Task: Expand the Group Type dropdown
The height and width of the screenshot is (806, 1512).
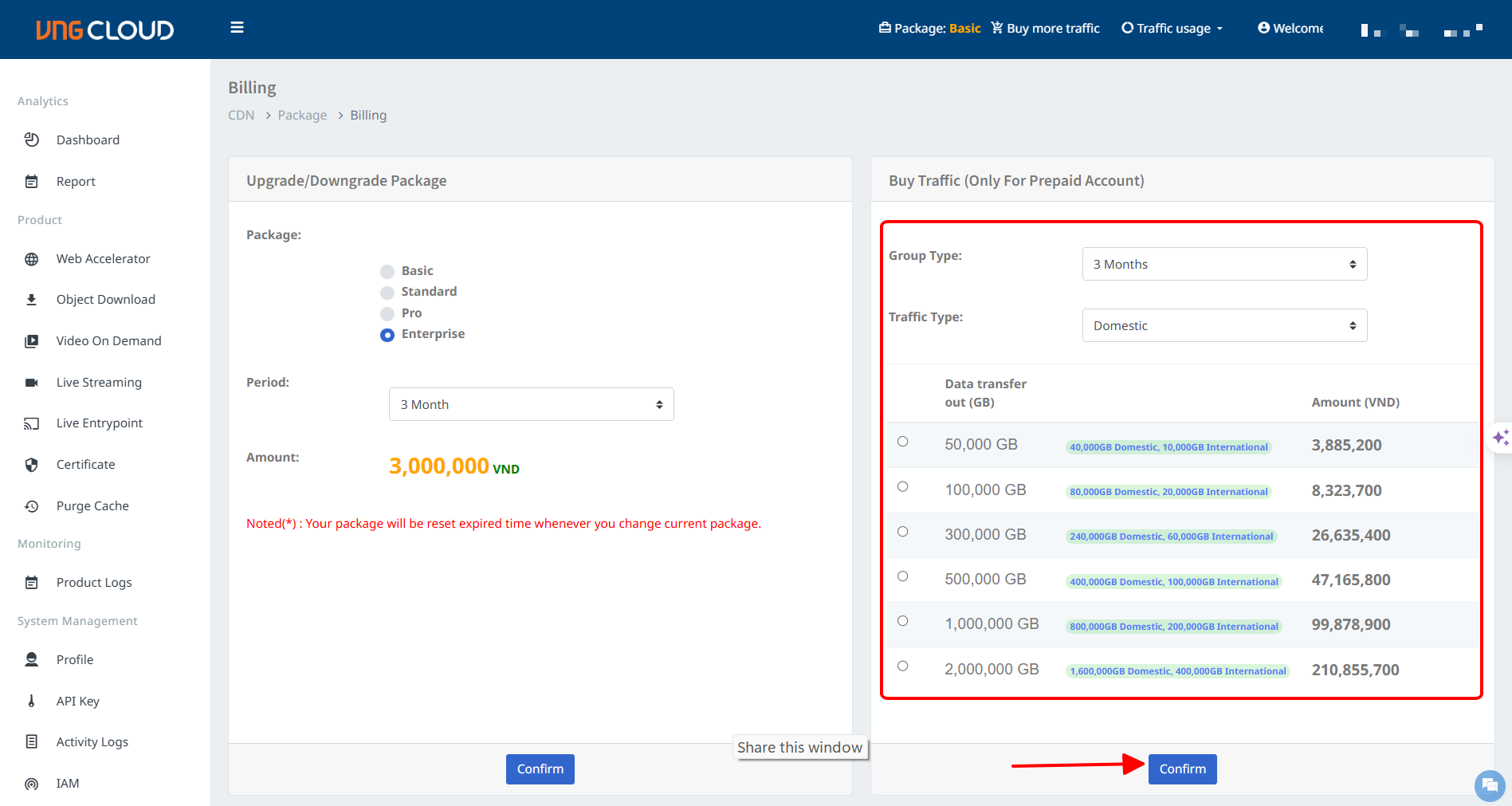Action: point(1223,264)
